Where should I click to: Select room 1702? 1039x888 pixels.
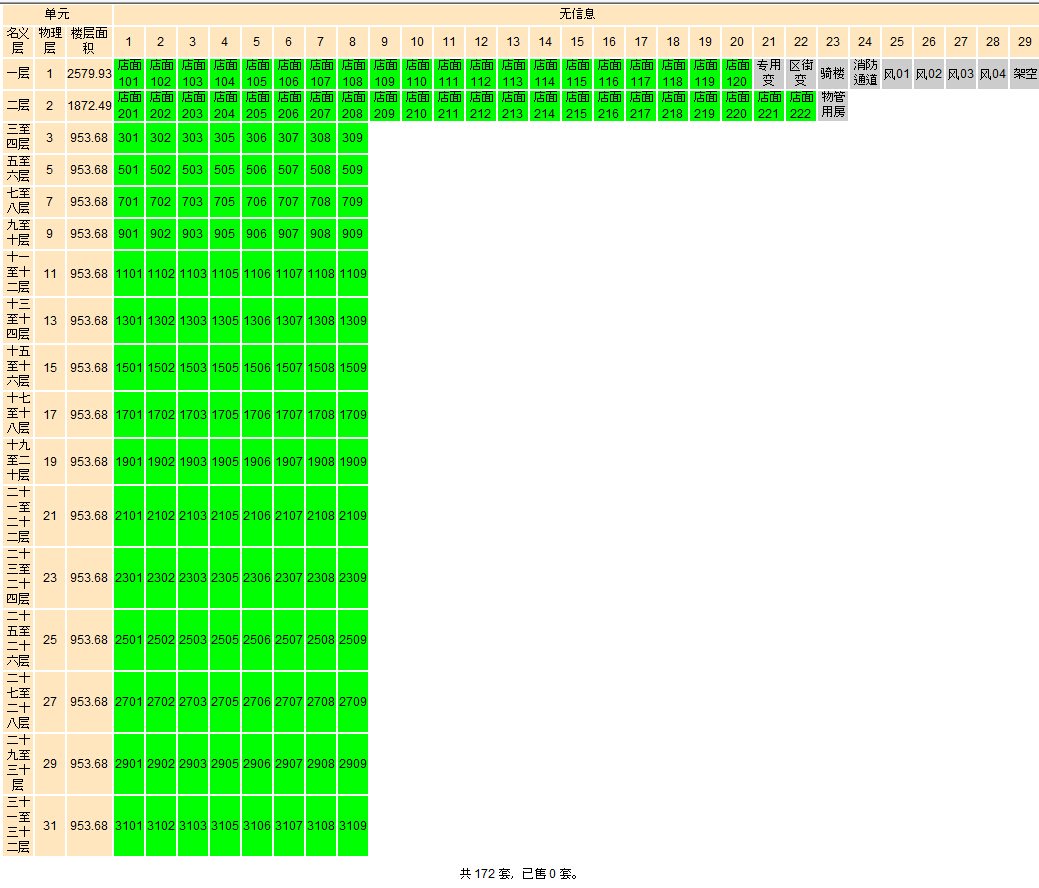[160, 415]
